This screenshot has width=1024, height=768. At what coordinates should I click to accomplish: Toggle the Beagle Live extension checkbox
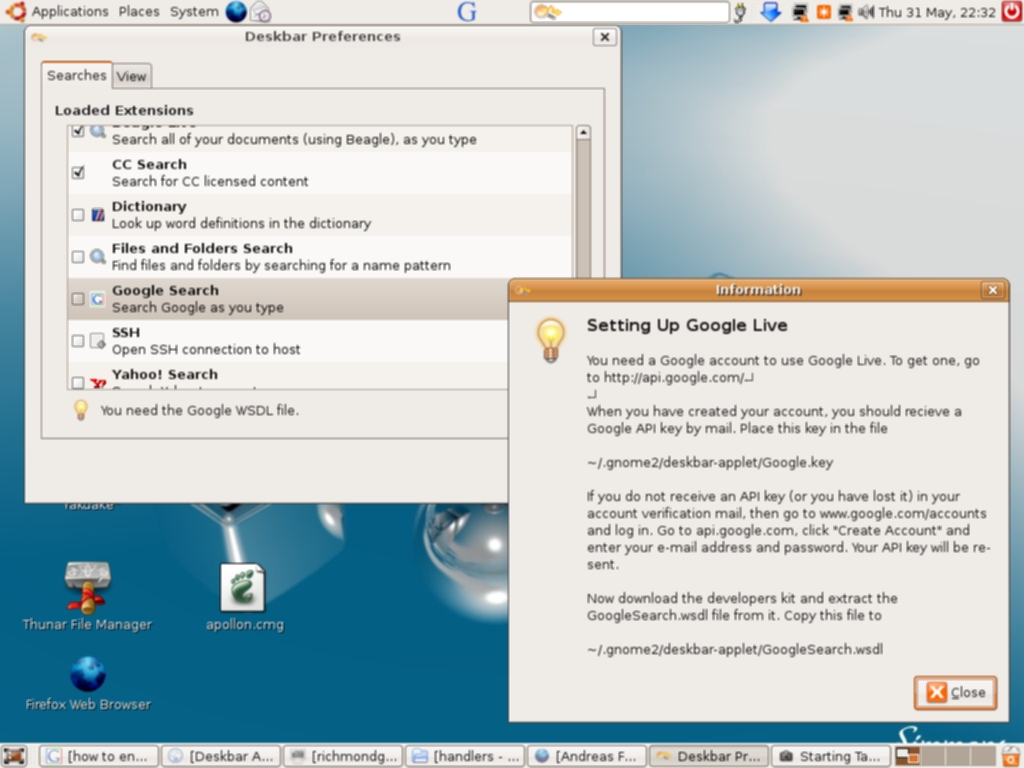[78, 131]
